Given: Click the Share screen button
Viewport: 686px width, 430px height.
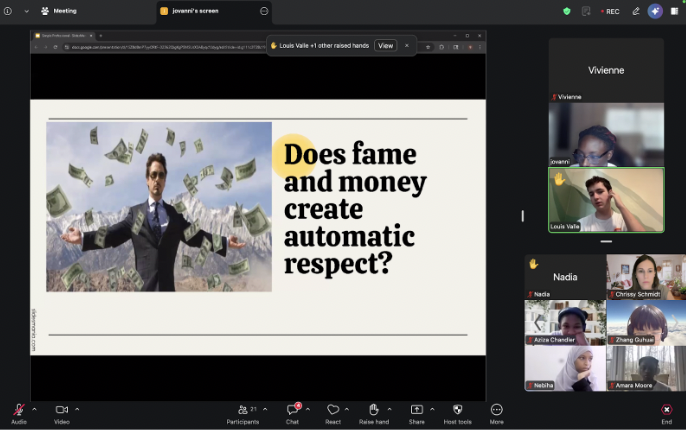Looking at the screenshot, I should (416, 414).
